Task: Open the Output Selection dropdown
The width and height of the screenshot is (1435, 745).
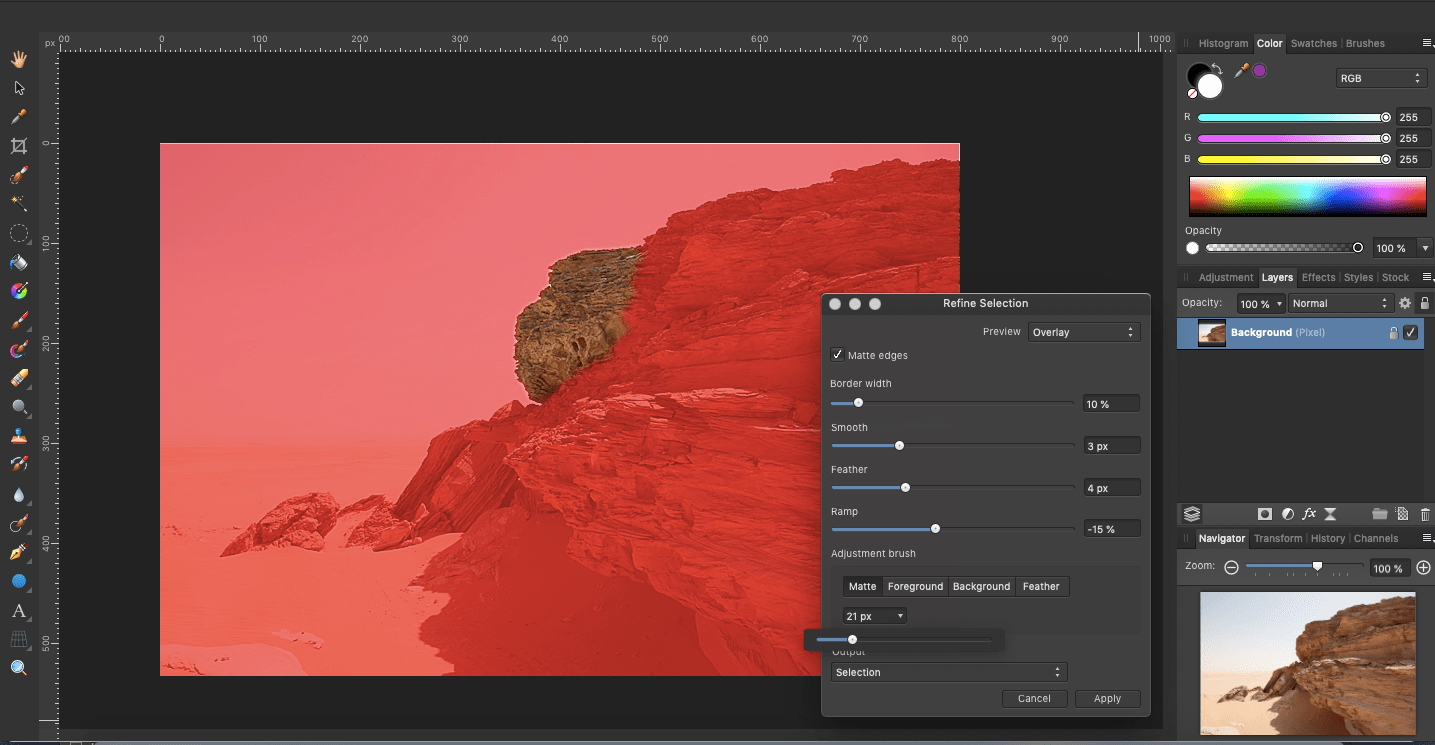Action: (x=948, y=672)
